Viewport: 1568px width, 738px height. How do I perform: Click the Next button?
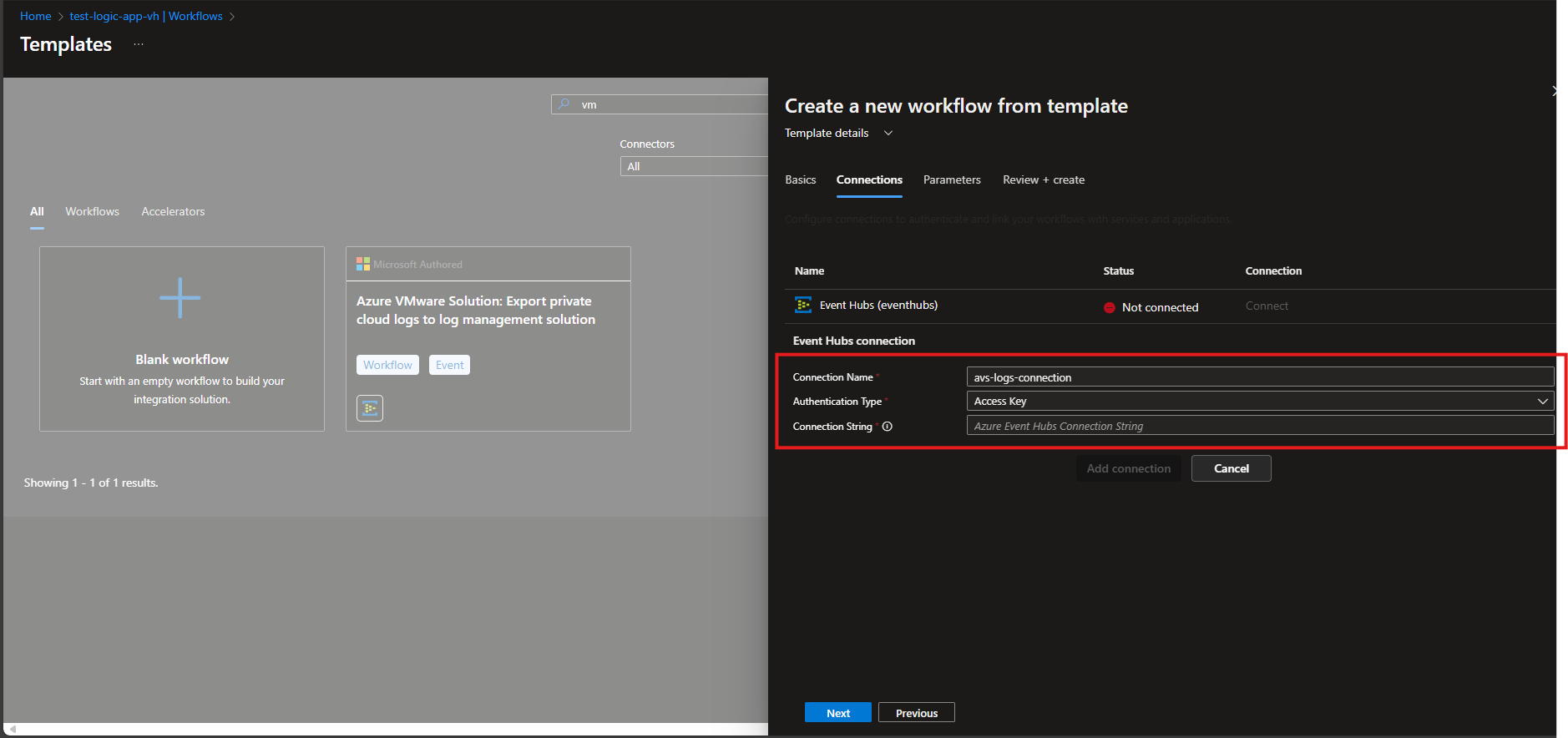838,713
